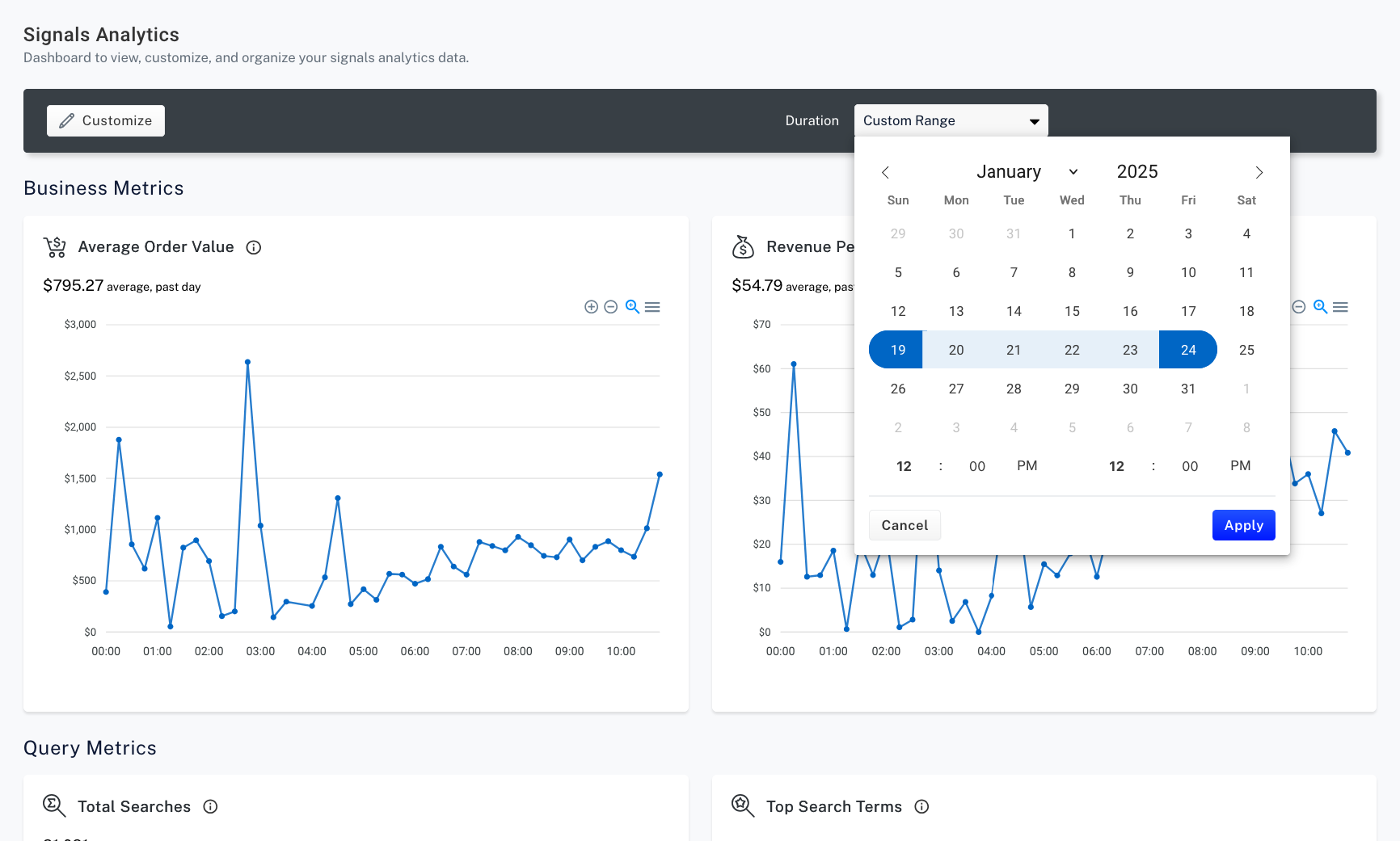Go to previous month in calendar

click(x=885, y=172)
